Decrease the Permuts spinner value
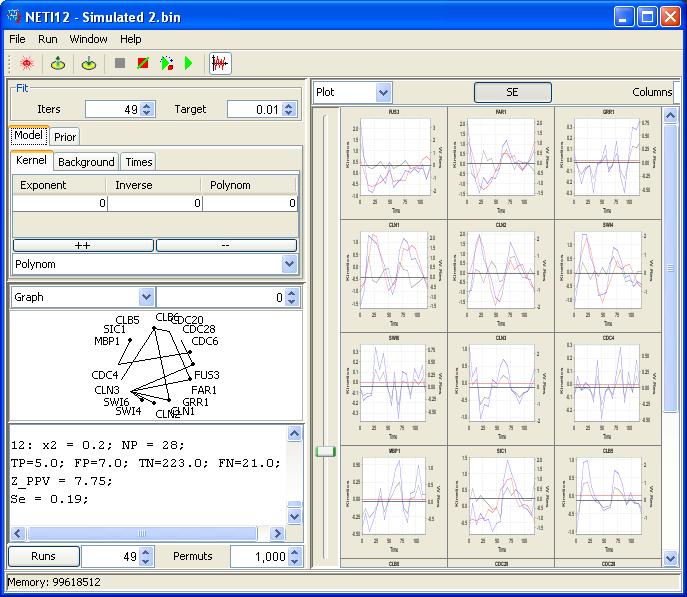 click(x=295, y=561)
